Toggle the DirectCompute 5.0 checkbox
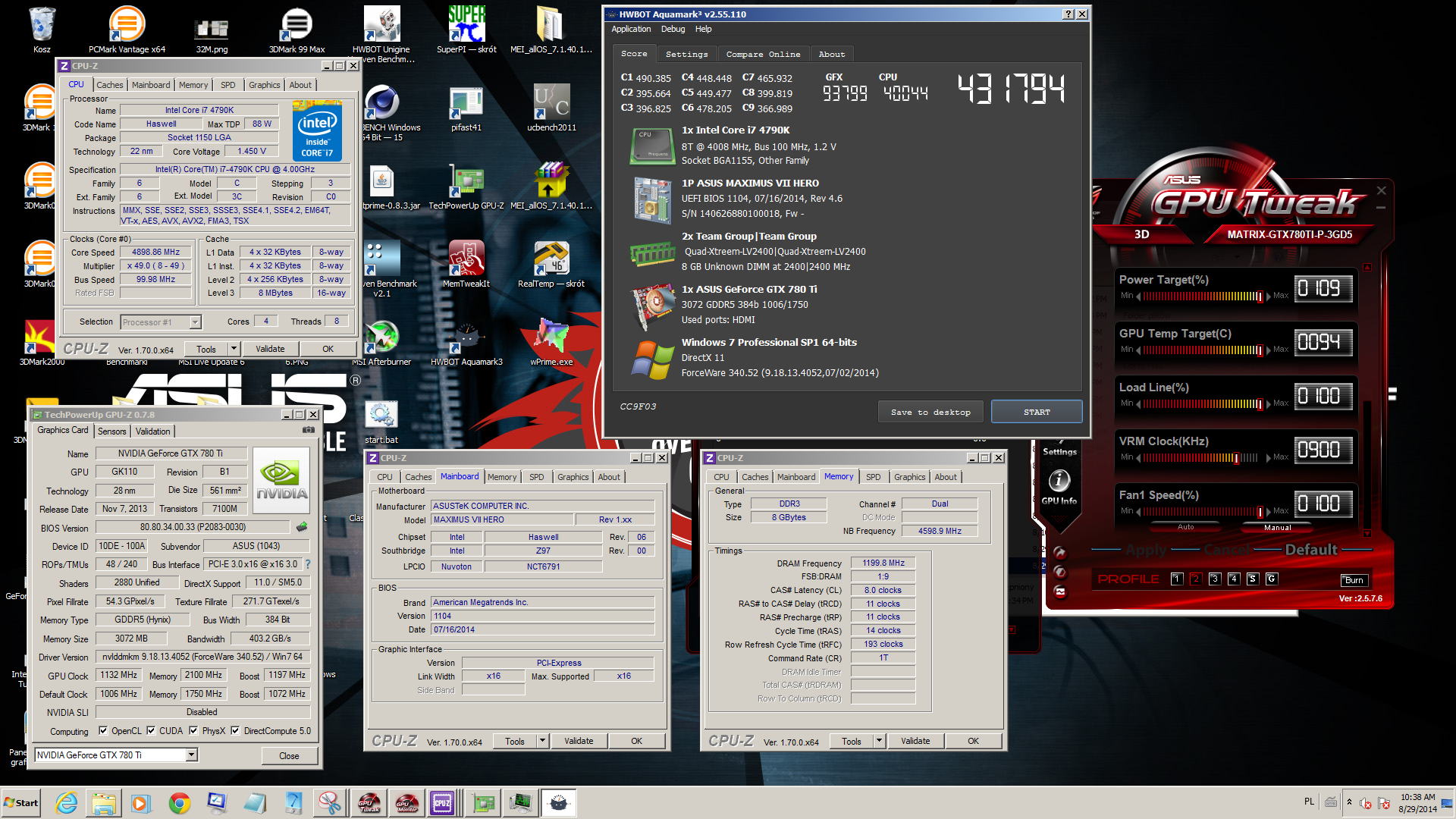The width and height of the screenshot is (1456, 819). click(x=235, y=731)
